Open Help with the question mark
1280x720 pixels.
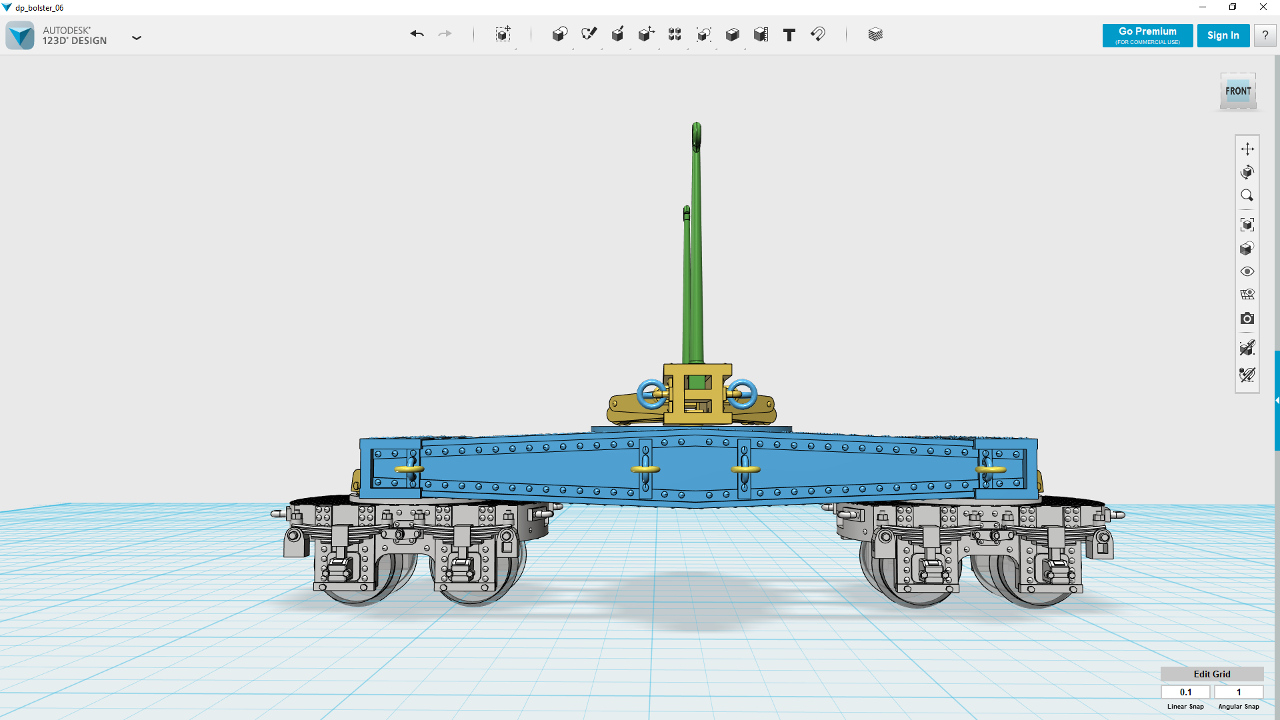pyautogui.click(x=1265, y=35)
